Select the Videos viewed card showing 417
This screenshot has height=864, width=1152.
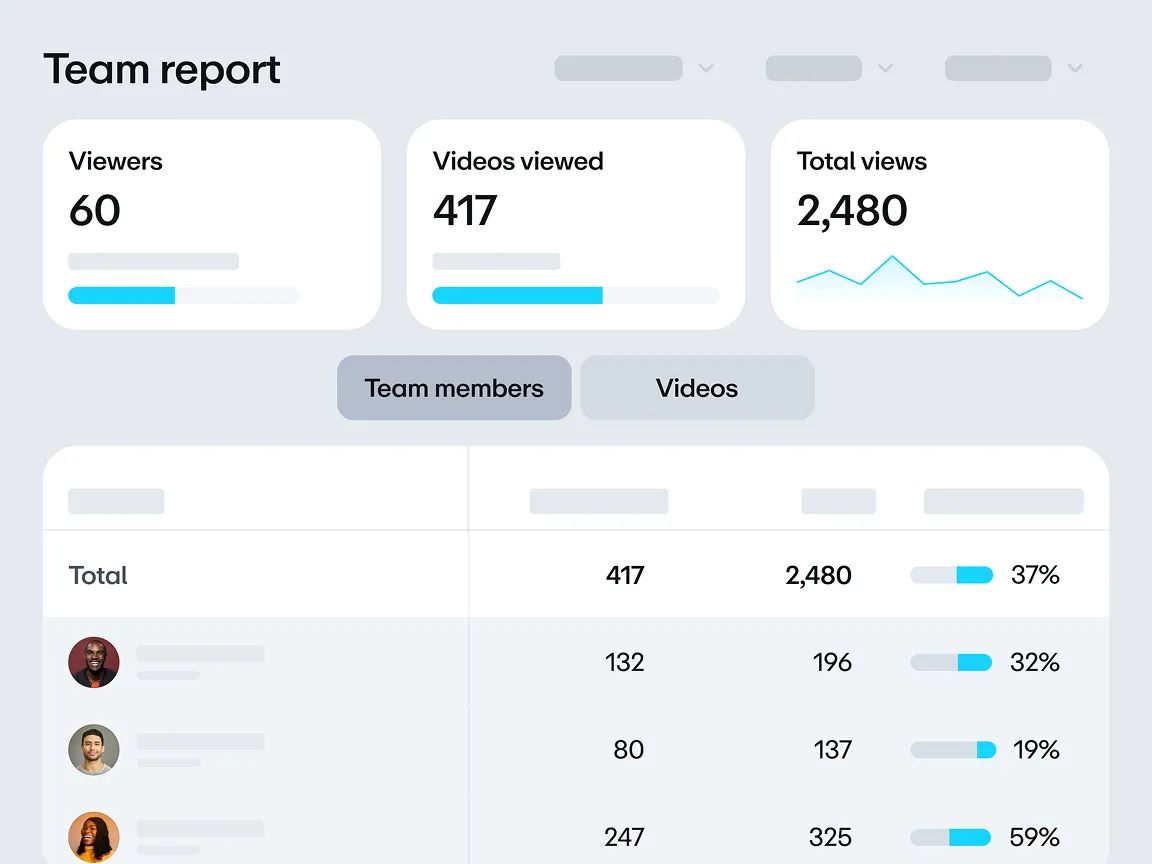click(x=575, y=224)
